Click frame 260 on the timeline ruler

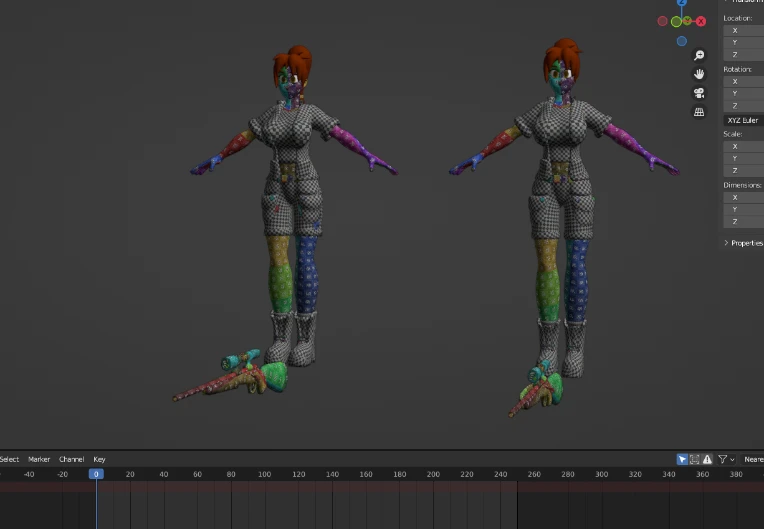tap(534, 474)
